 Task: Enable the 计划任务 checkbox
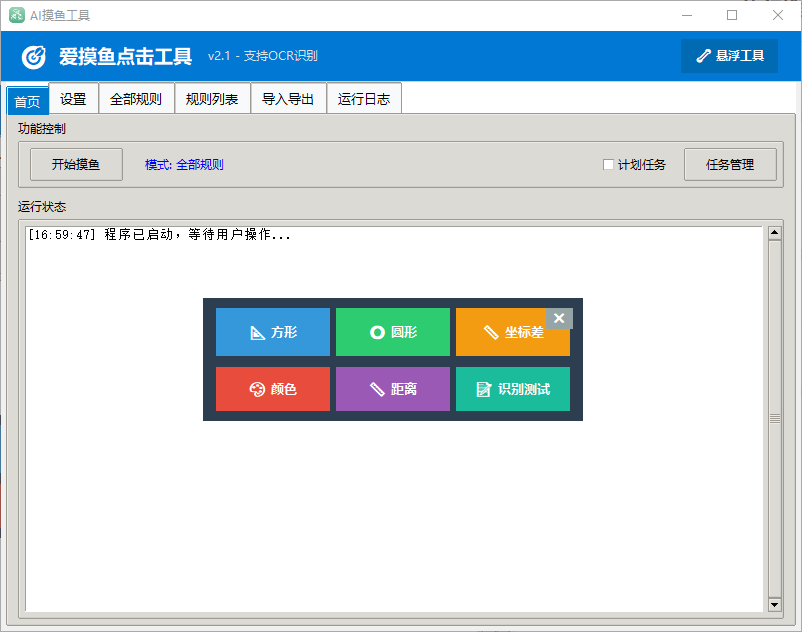click(x=608, y=165)
